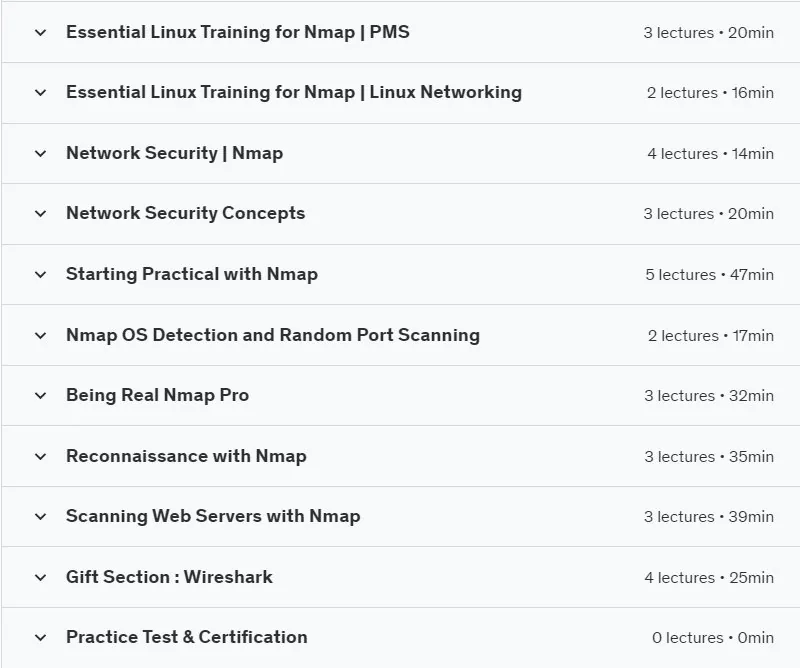Open Scanning Web Servers with Nmap title
The image size is (800, 668).
click(213, 516)
